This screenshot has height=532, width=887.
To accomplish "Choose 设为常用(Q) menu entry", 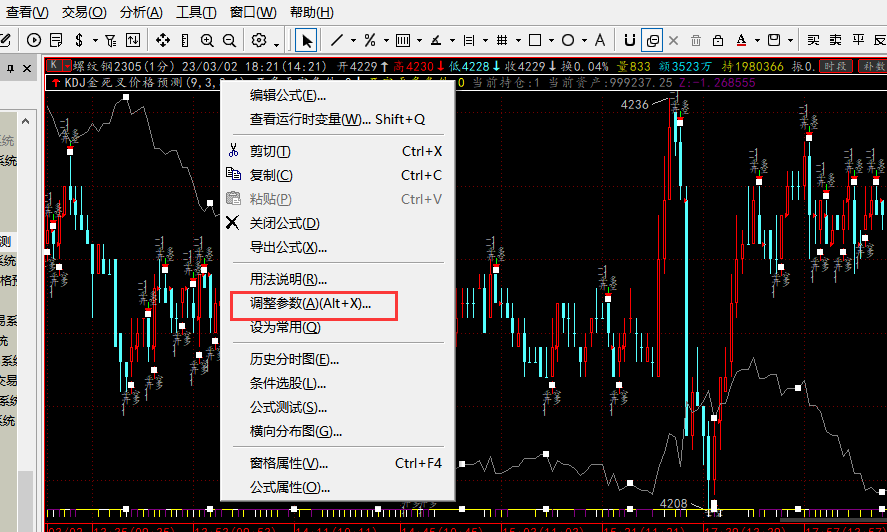I will pyautogui.click(x=338, y=327).
